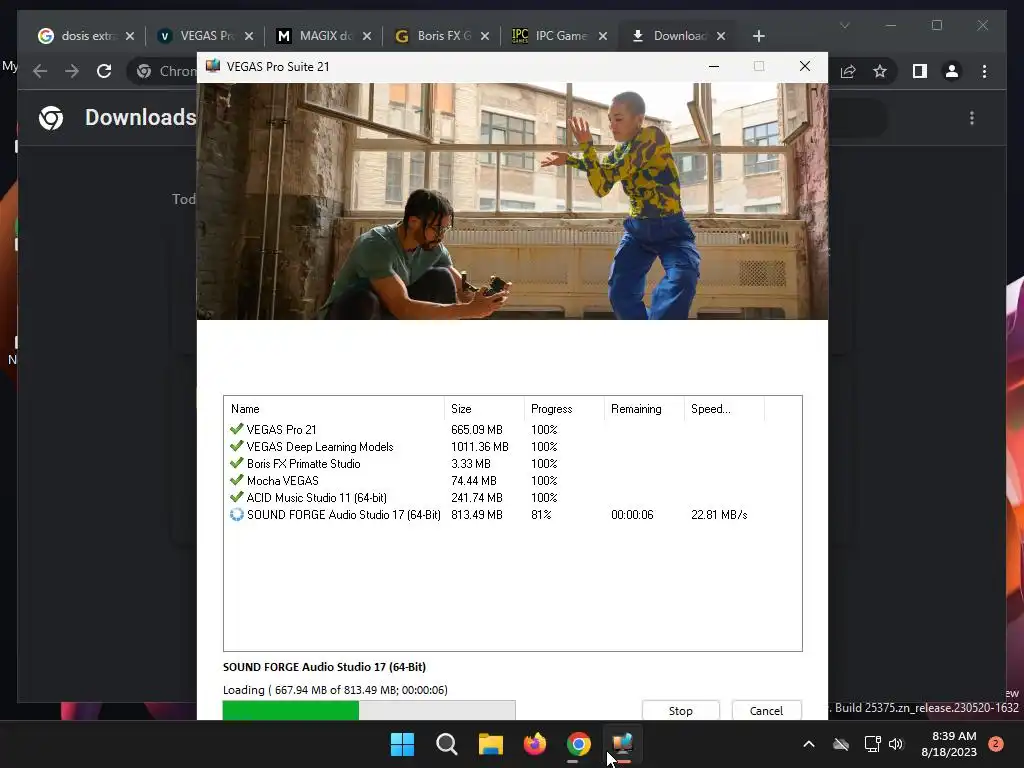Open Windows taskbar Search
1024x768 pixels.
coord(447,744)
